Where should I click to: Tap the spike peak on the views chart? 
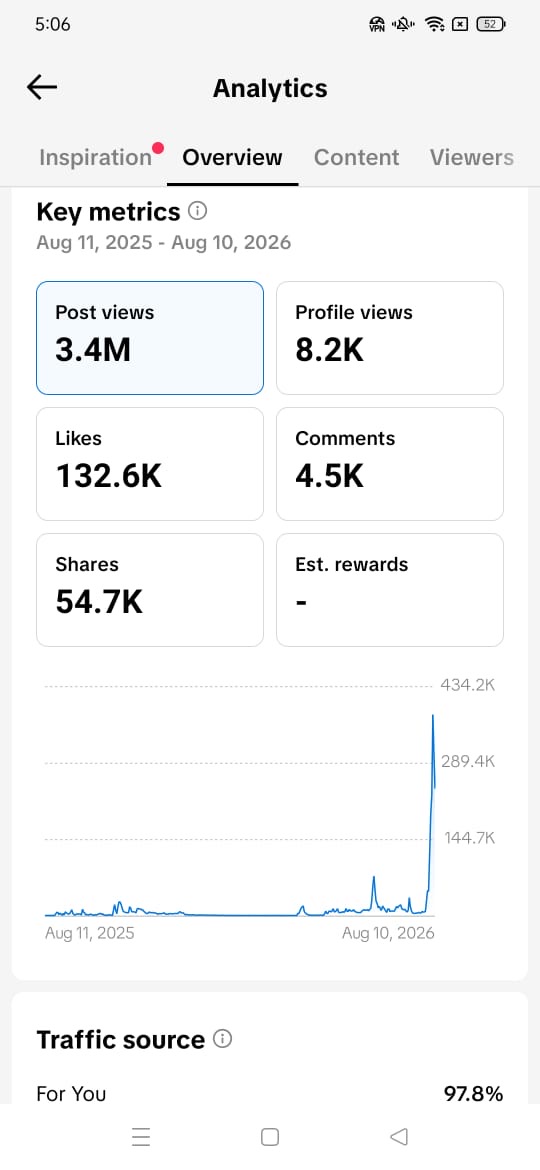(x=433, y=716)
